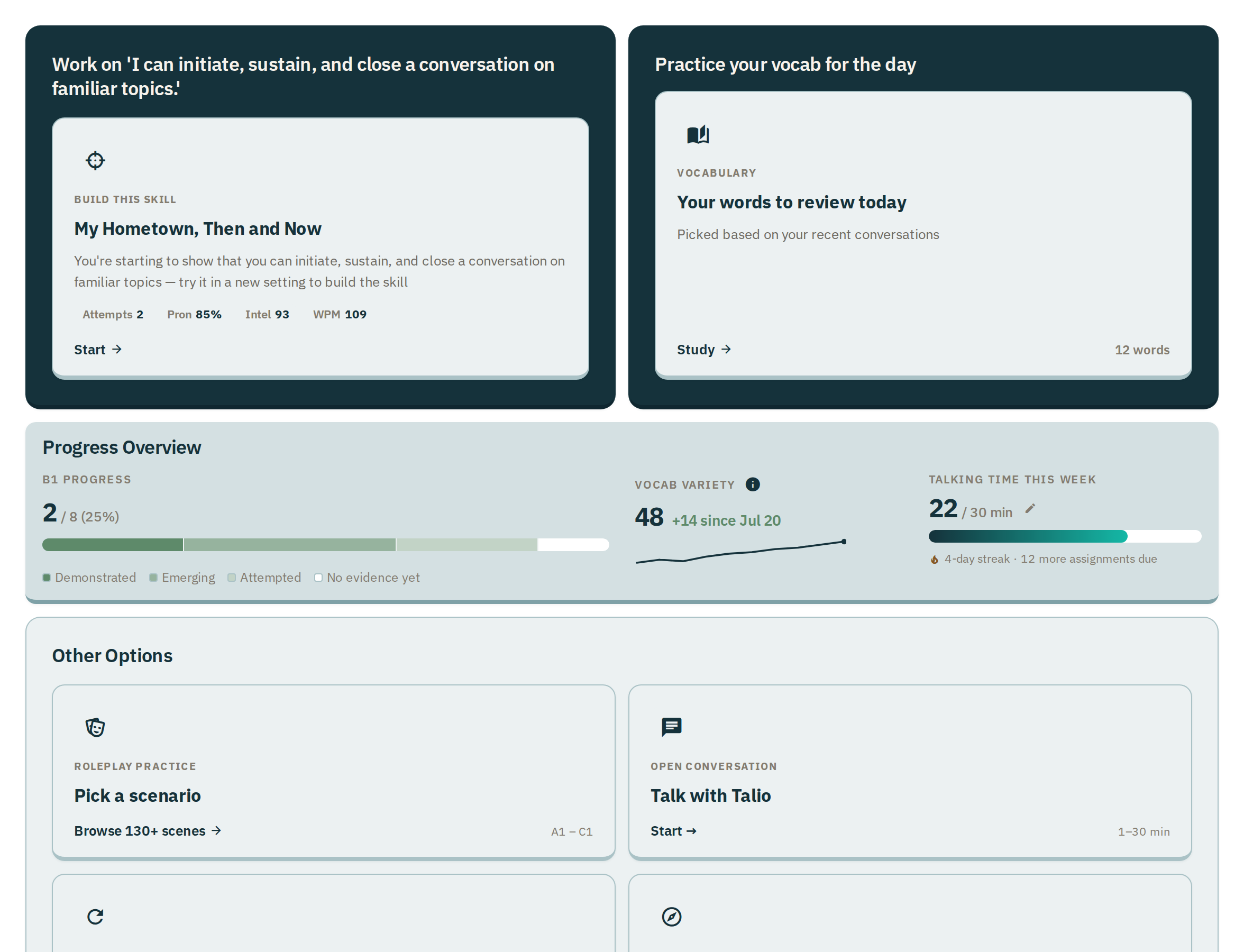Click the crosshair target icon in skill card
The height and width of the screenshot is (952, 1244).
click(95, 160)
